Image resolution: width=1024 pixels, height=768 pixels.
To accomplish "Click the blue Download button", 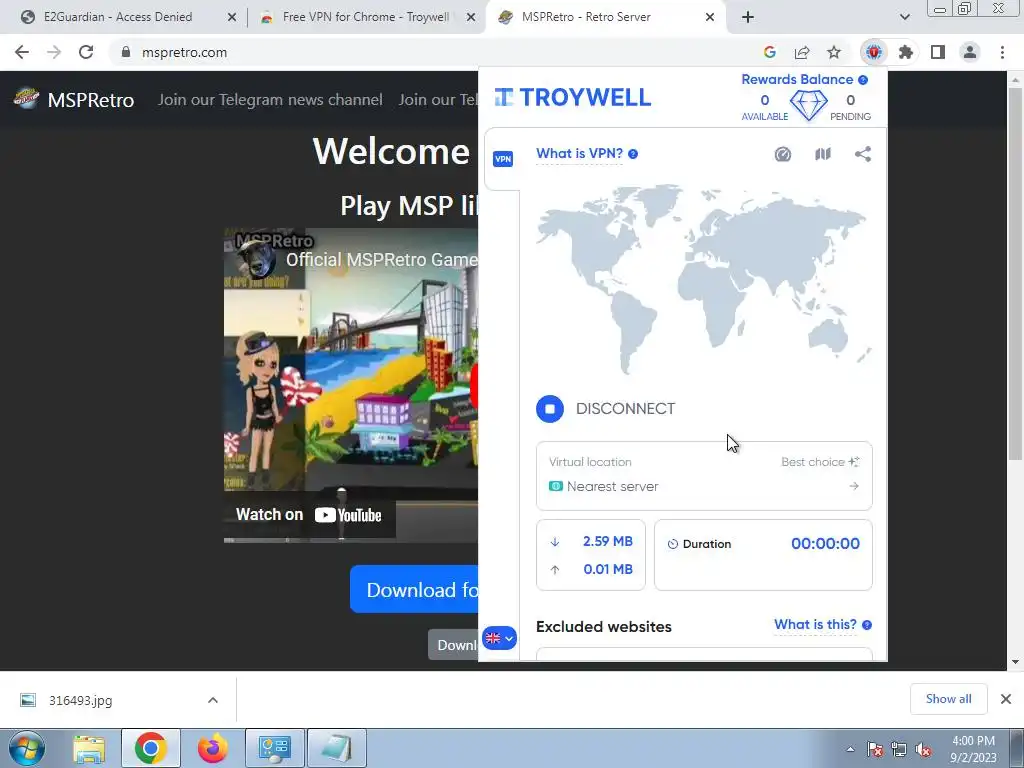I will [x=415, y=590].
